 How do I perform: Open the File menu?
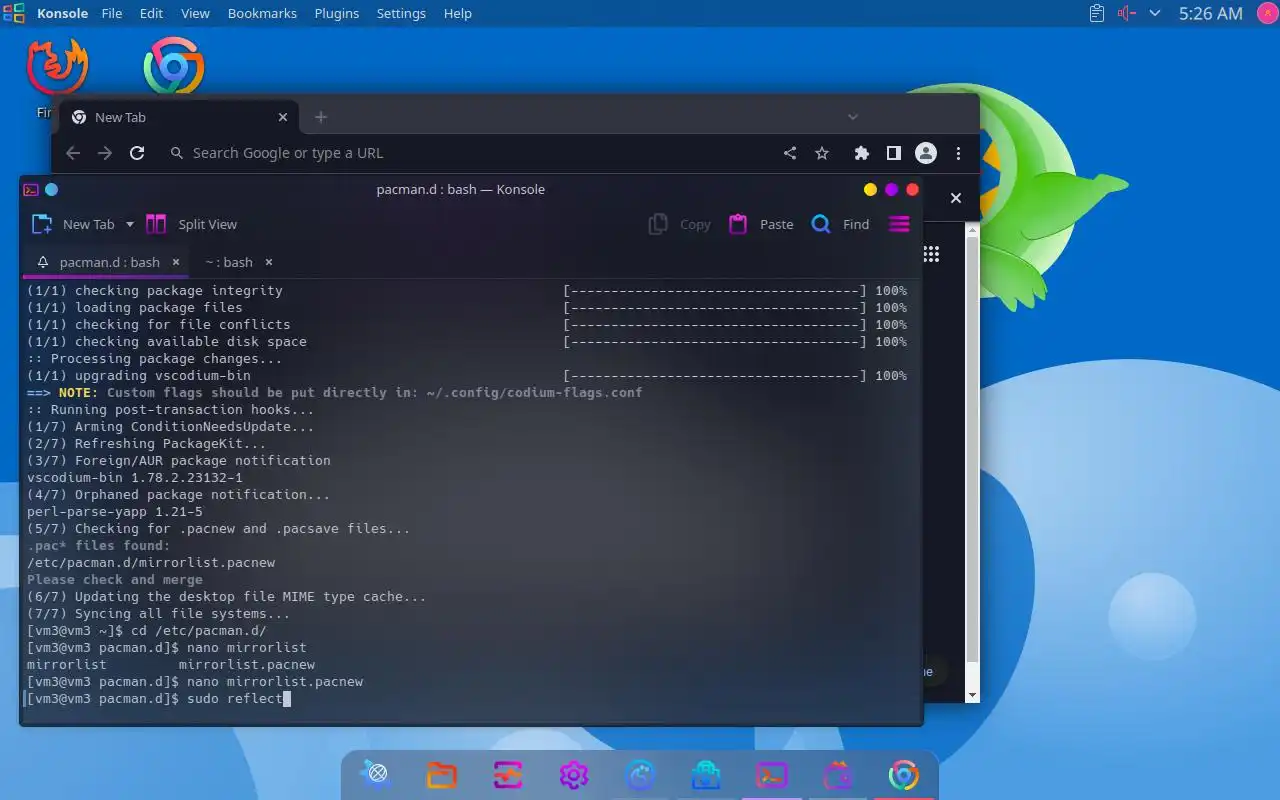click(112, 13)
